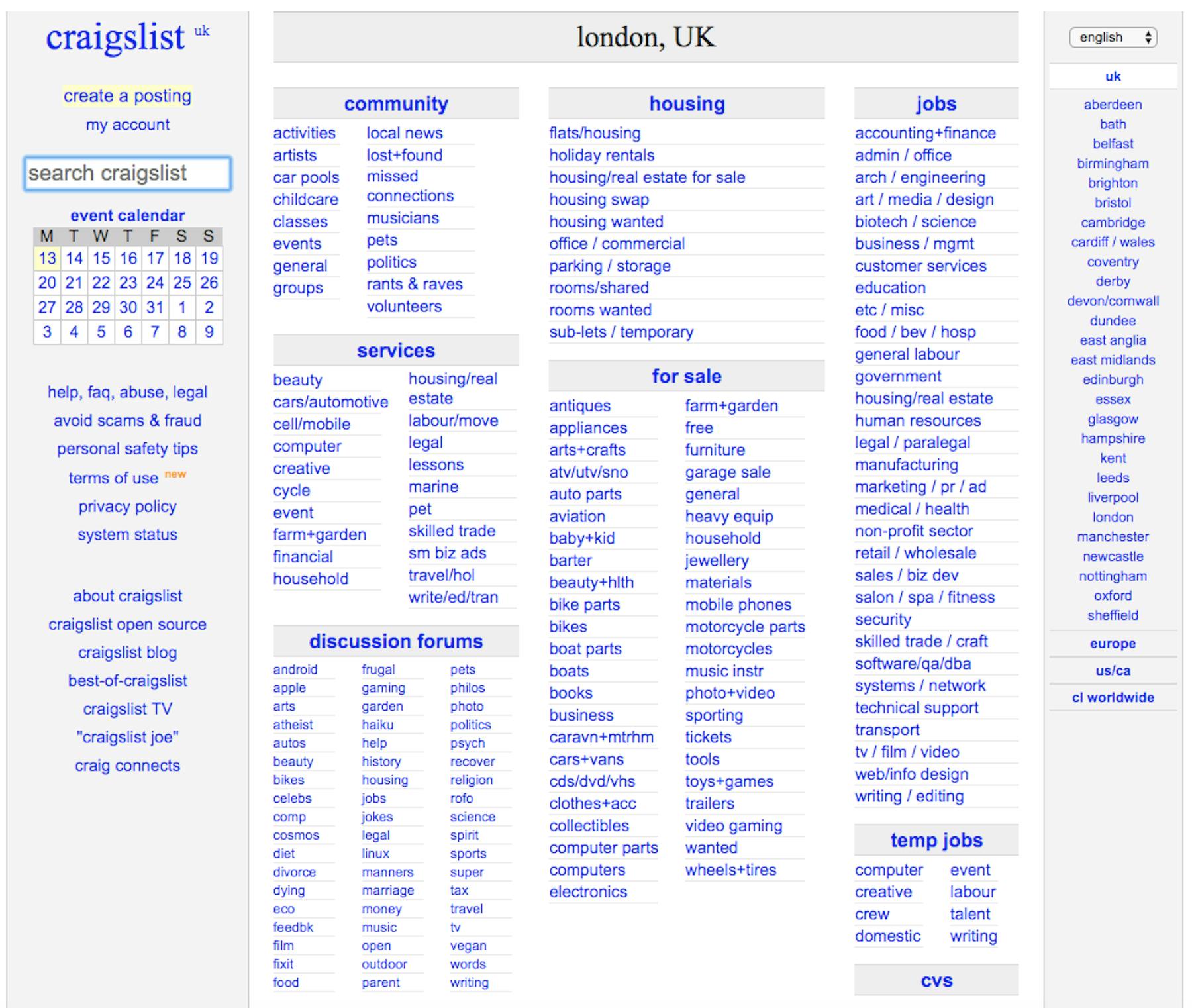Open the terms of use page
Viewport: 1192px width, 1008px height.
[113, 478]
